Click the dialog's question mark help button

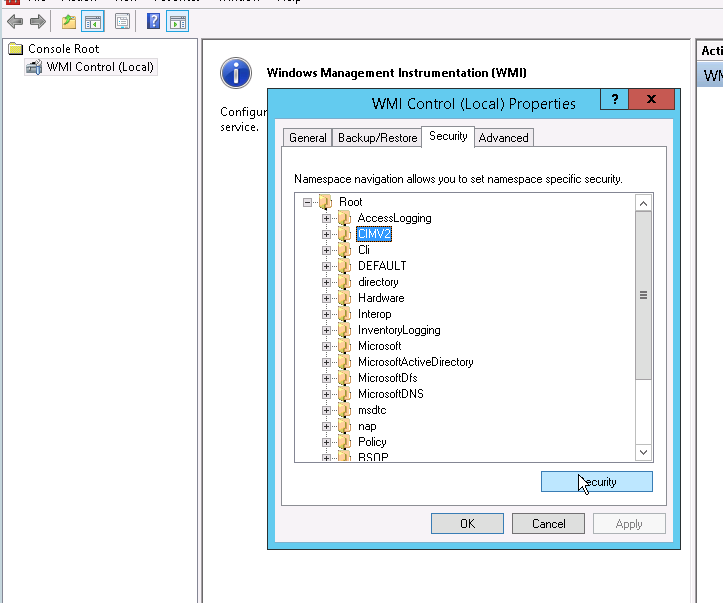point(614,99)
